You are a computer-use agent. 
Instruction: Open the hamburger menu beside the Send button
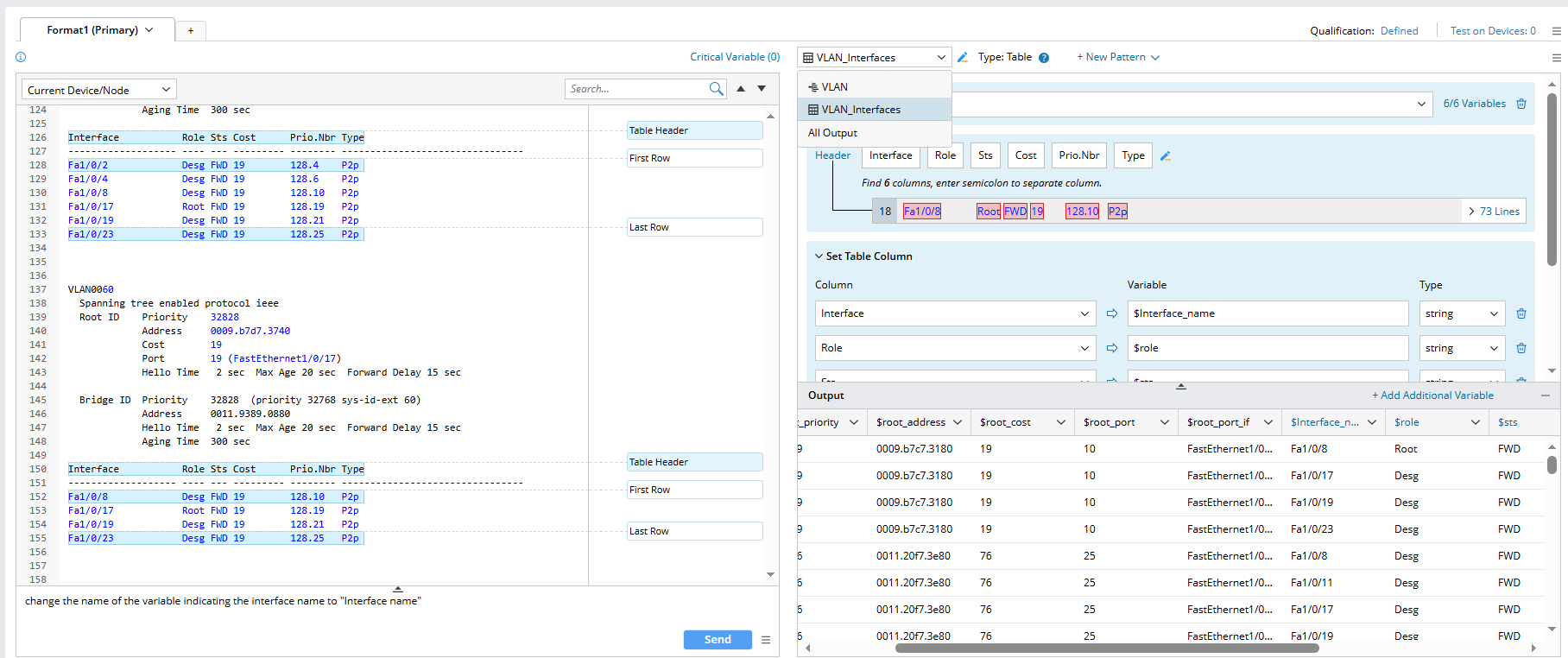click(x=766, y=640)
